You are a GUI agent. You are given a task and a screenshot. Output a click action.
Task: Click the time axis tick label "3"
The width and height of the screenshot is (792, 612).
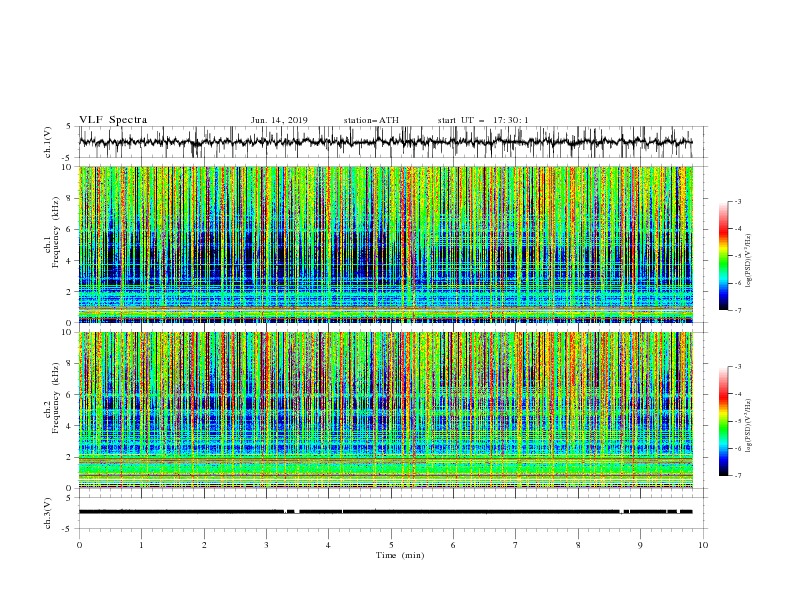coord(266,545)
